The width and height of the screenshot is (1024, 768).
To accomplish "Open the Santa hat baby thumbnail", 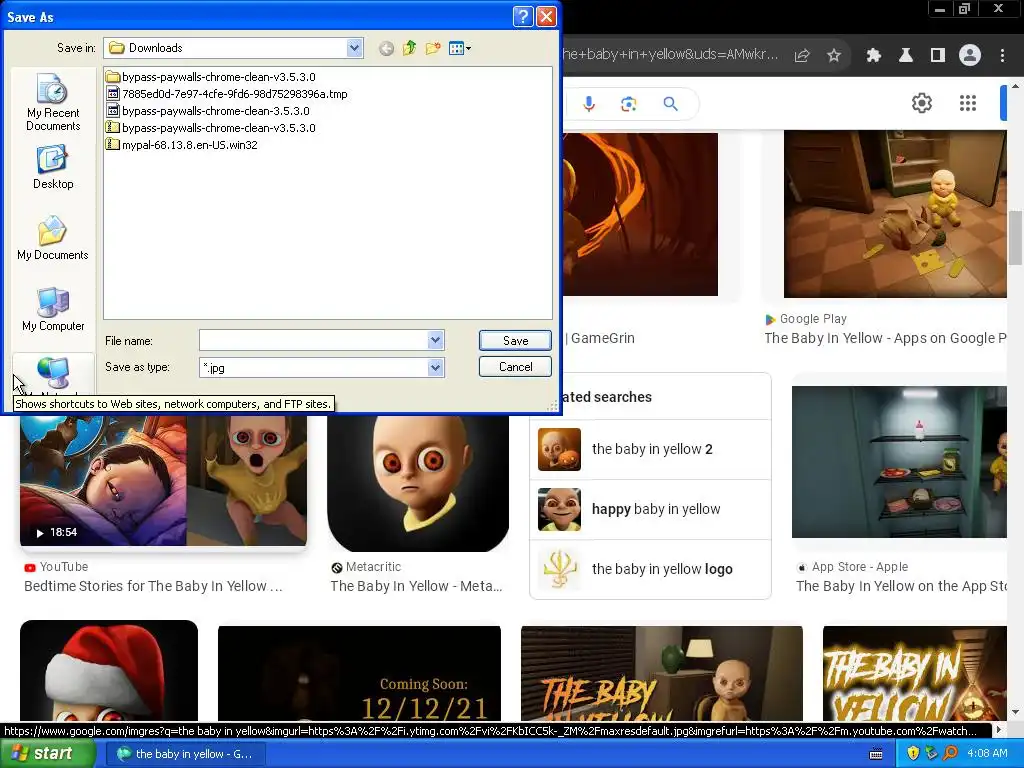I will click(108, 671).
